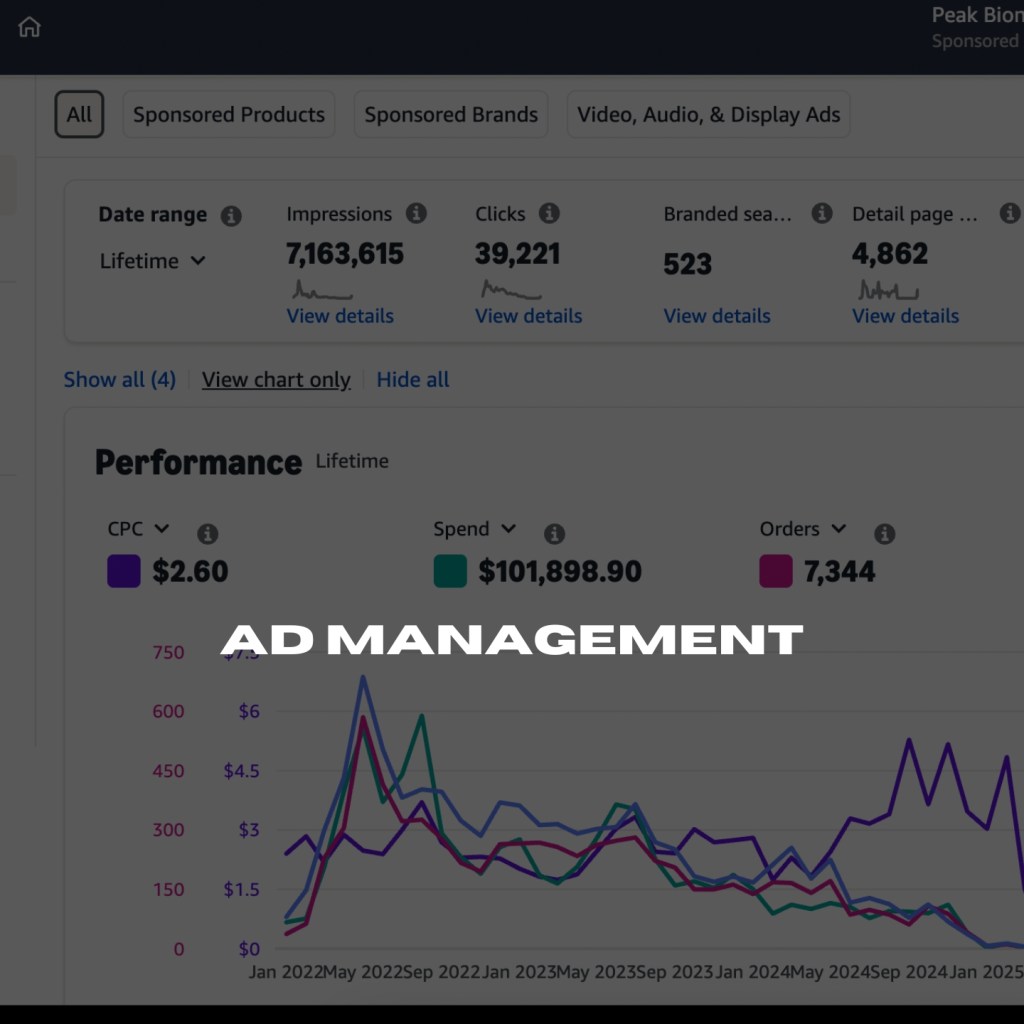Click info icon beside Detail page views
Viewport: 1024px width, 1024px height.
point(1010,213)
